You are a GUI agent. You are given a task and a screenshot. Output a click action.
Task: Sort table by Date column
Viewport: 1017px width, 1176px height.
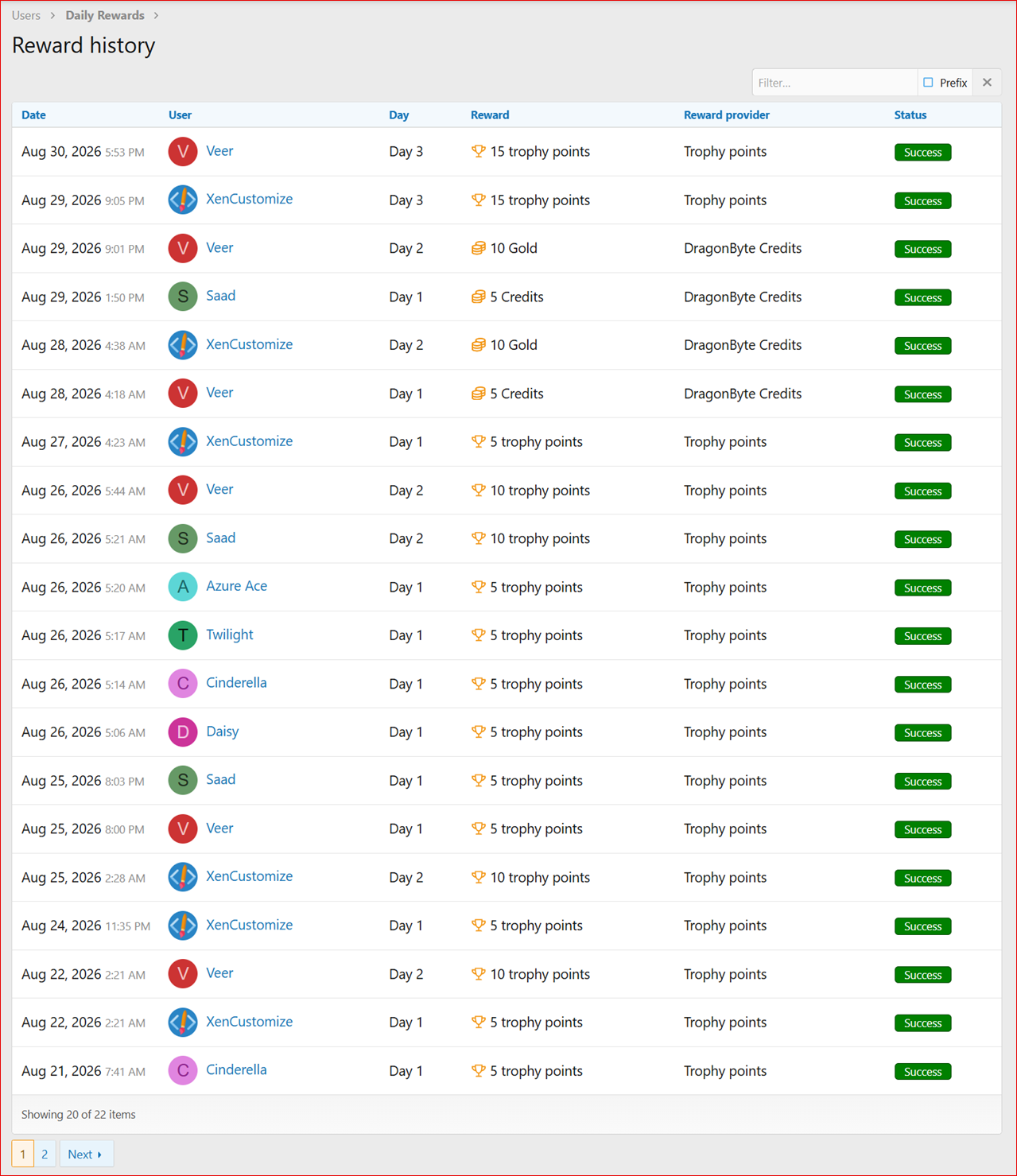click(x=33, y=115)
